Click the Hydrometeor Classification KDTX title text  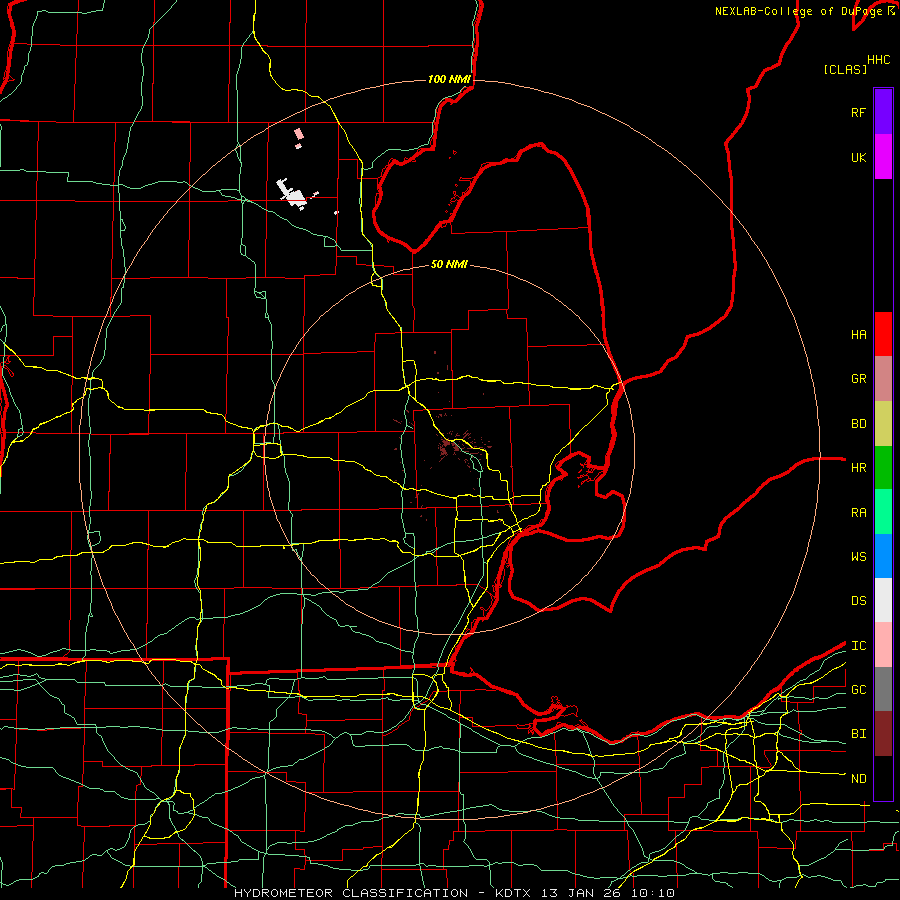pos(454,893)
